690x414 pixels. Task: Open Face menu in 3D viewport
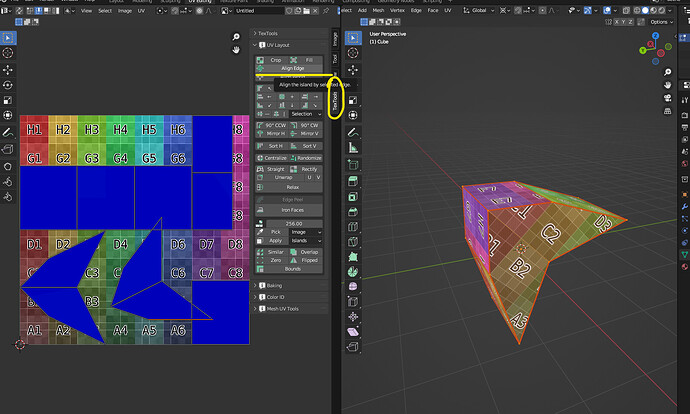[x=433, y=11]
